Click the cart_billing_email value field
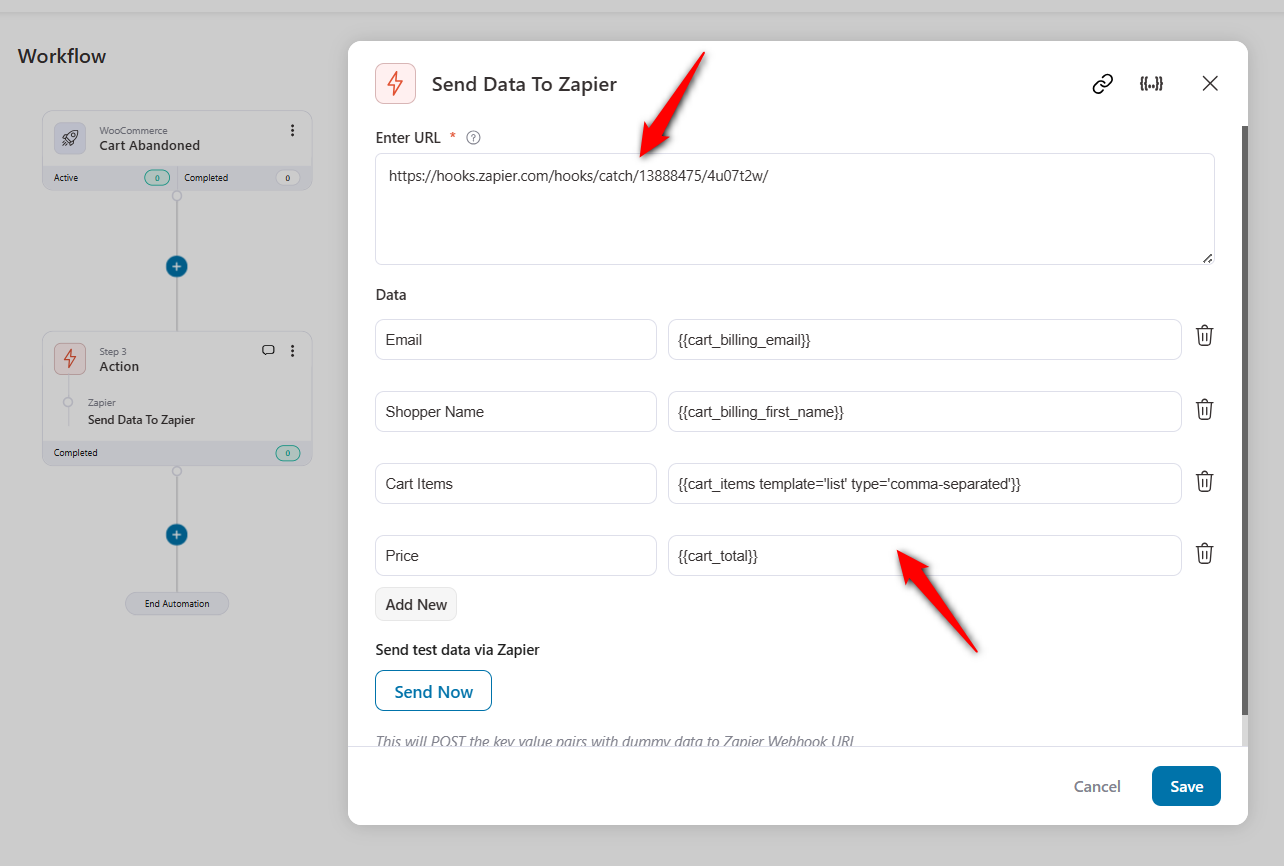Viewport: 1284px width, 866px height. (x=925, y=340)
